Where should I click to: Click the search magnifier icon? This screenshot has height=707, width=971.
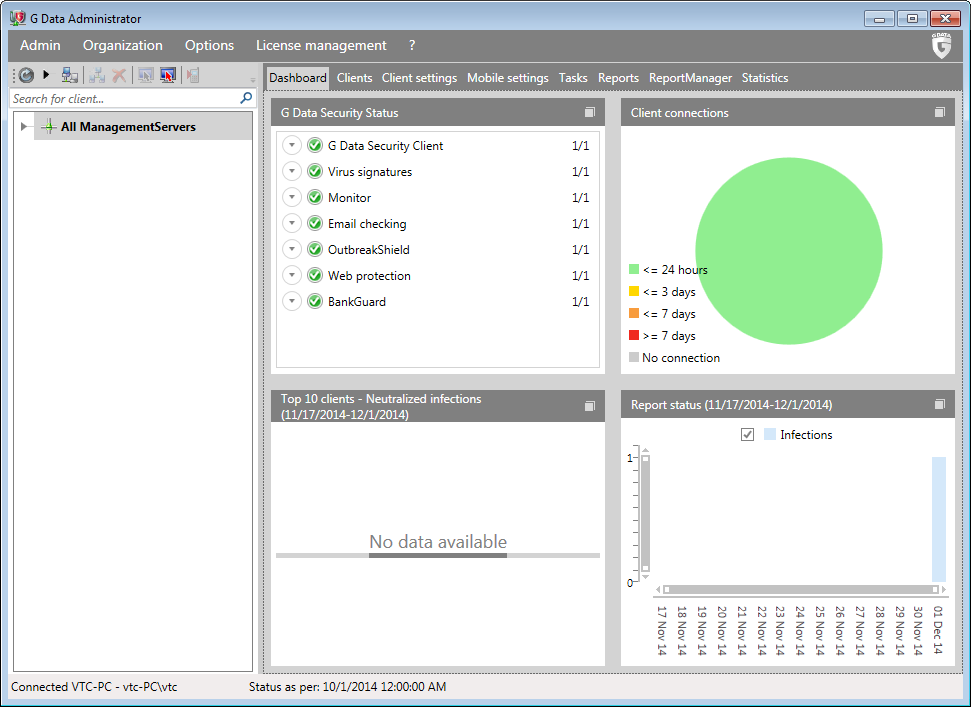tap(246, 98)
